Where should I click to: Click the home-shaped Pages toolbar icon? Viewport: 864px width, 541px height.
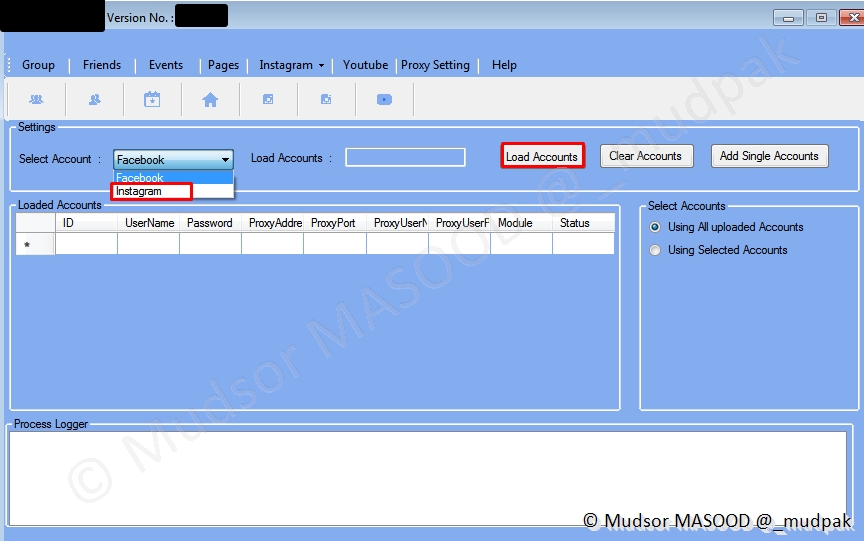coord(210,100)
